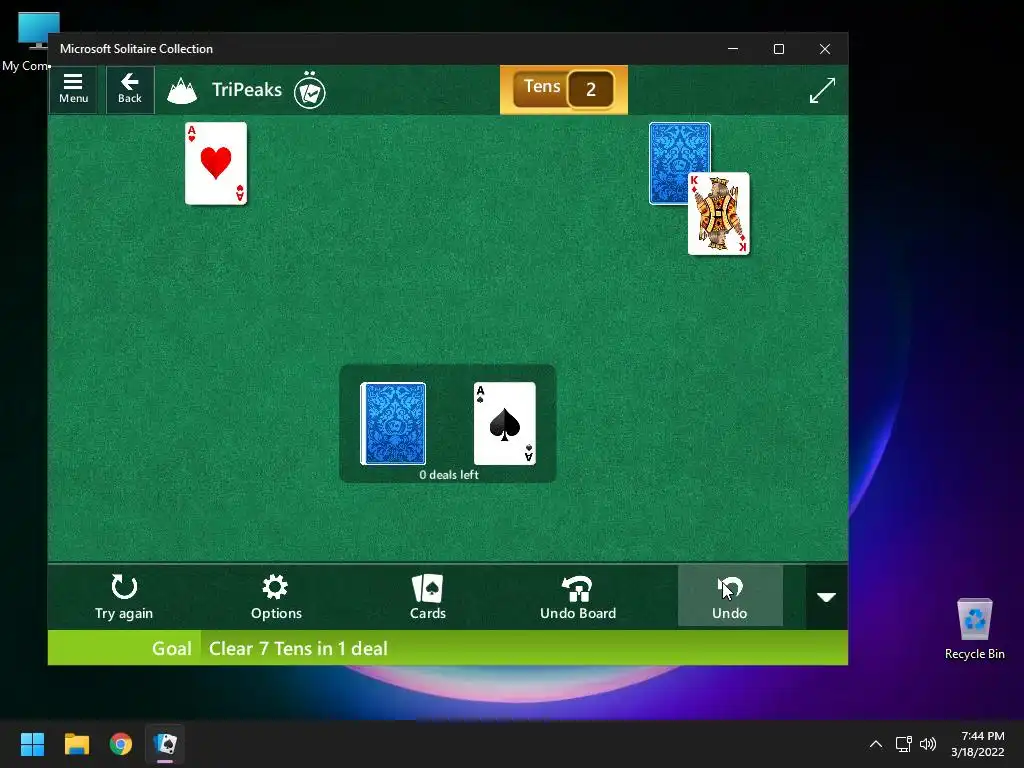Click the Undo Board button
The image size is (1024, 768).
578,596
